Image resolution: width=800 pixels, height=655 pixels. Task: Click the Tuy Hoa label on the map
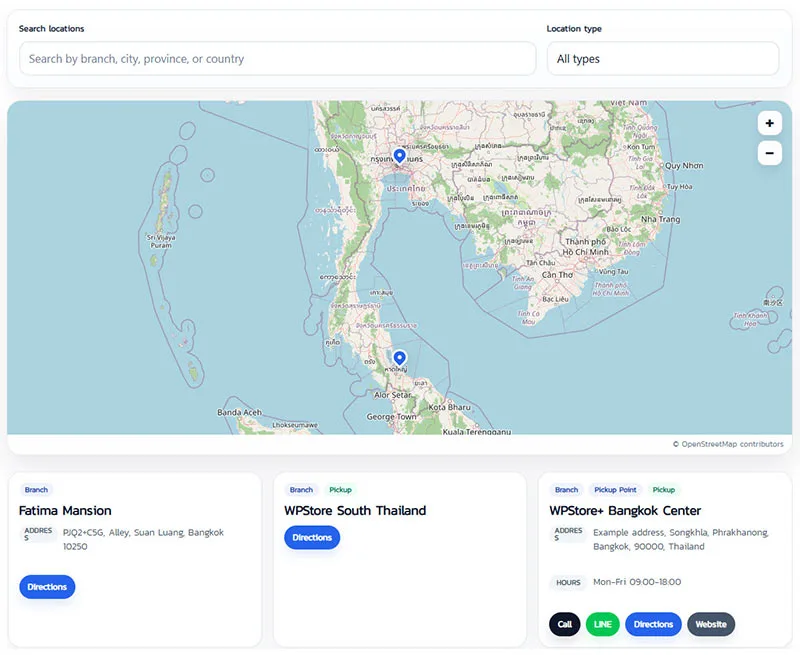tap(680, 187)
